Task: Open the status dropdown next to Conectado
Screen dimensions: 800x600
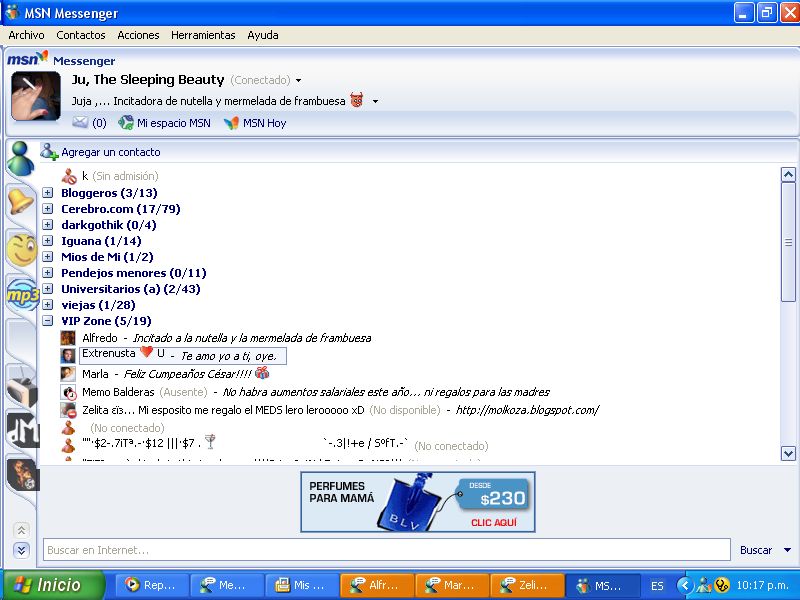Action: 298,81
